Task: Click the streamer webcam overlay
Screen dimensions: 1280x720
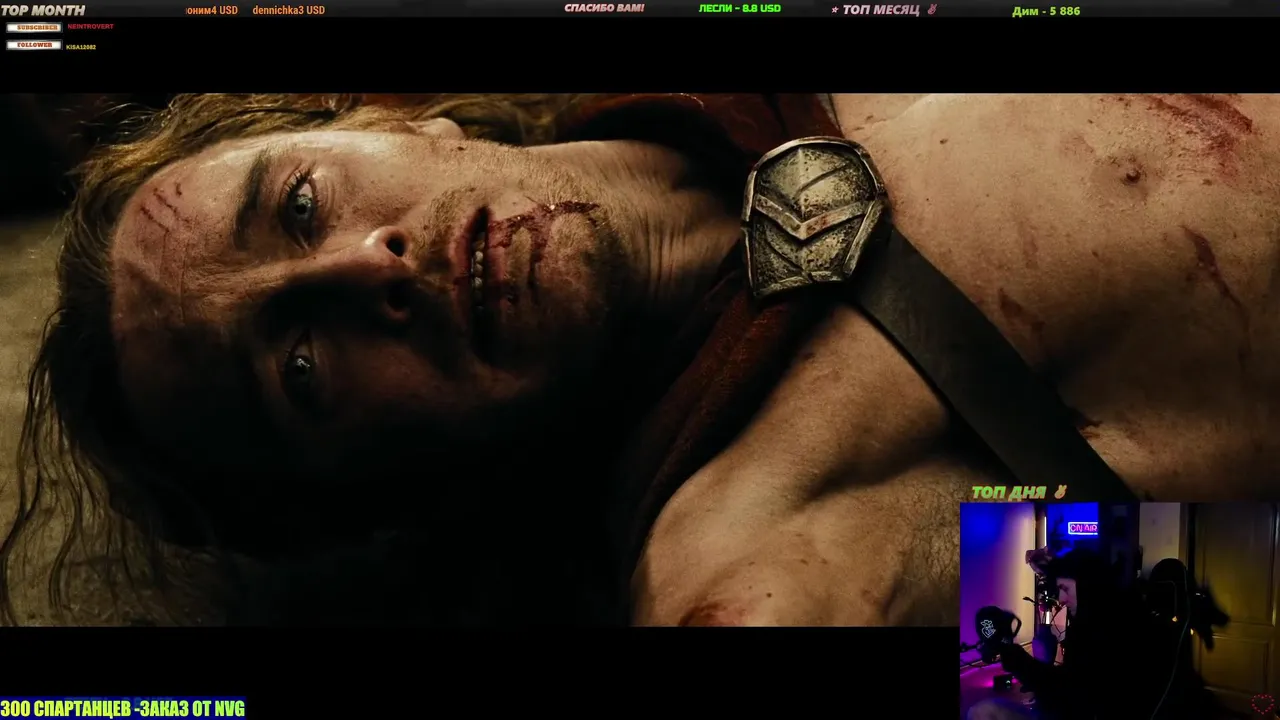Action: pos(1119,611)
